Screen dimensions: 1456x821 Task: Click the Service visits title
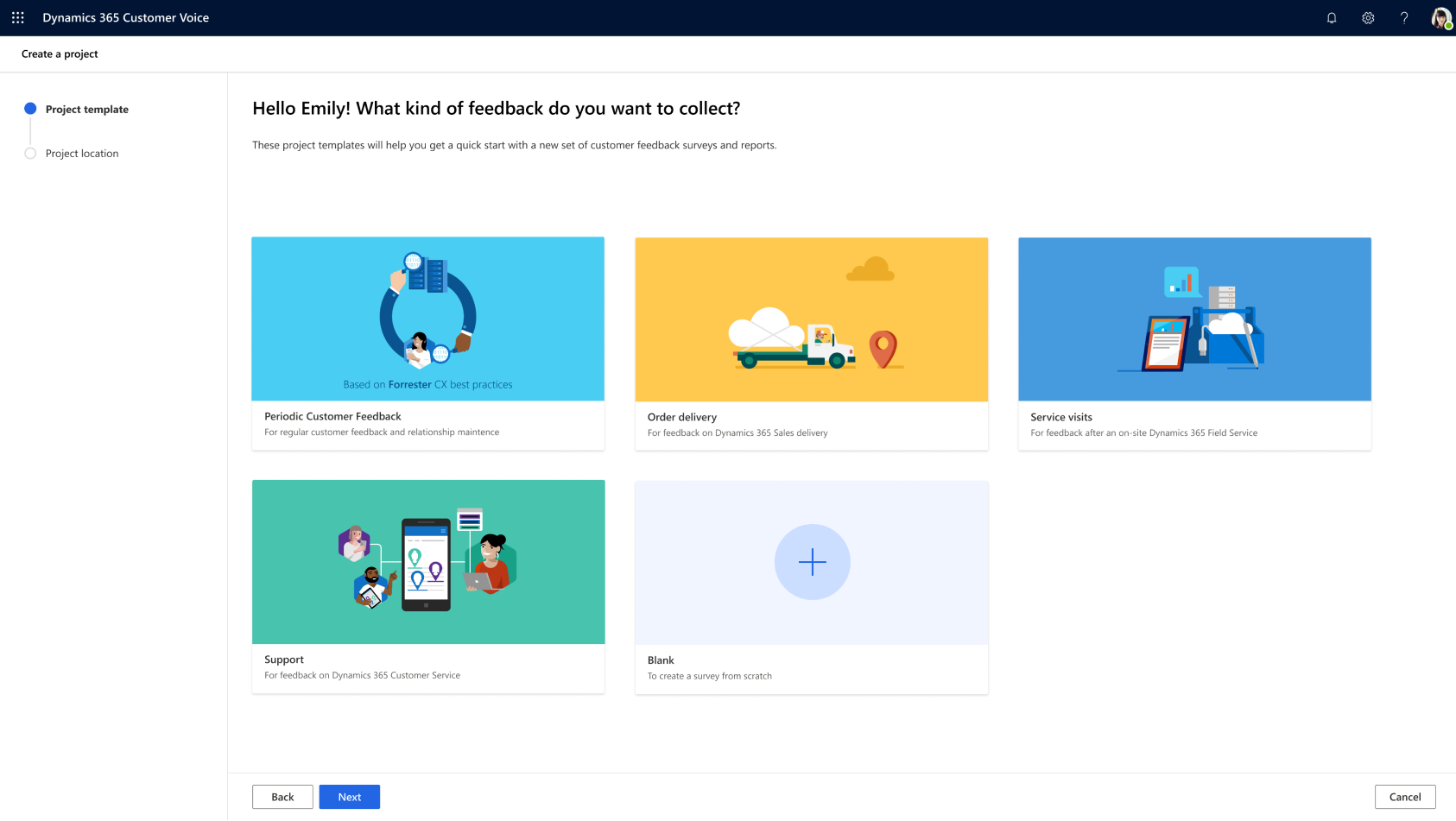tap(1061, 417)
